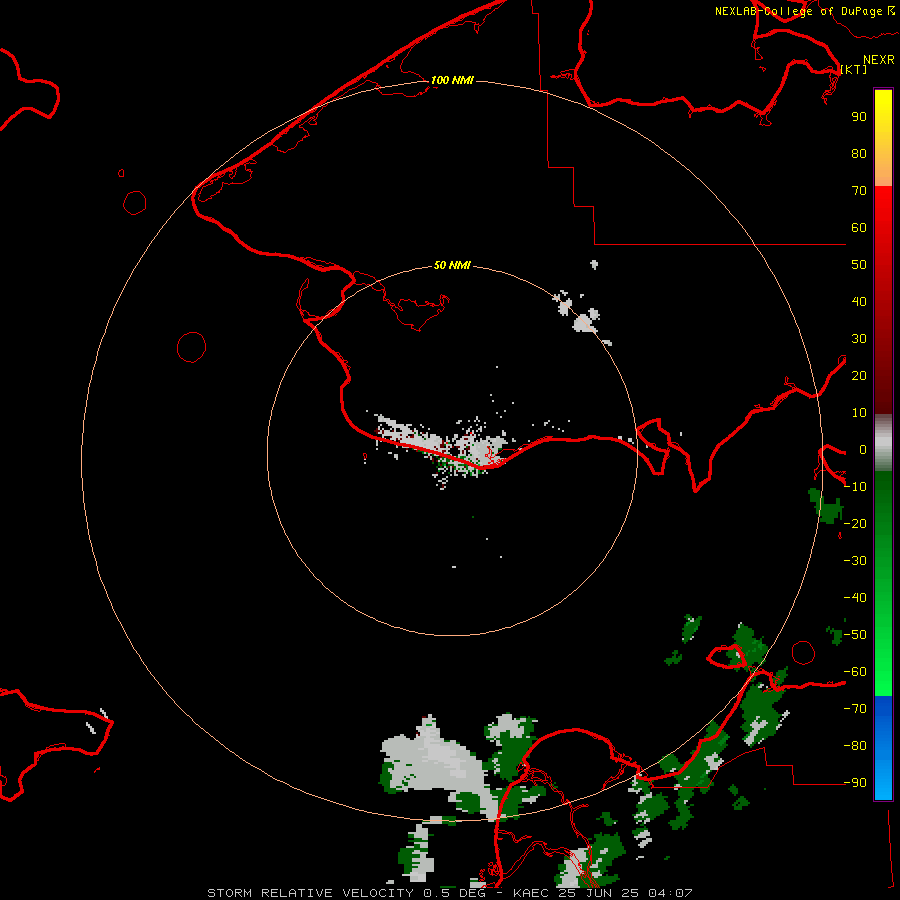Viewport: 900px width, 900px height.
Task: Click the 90 value on the velocity scale
Action: [859, 117]
